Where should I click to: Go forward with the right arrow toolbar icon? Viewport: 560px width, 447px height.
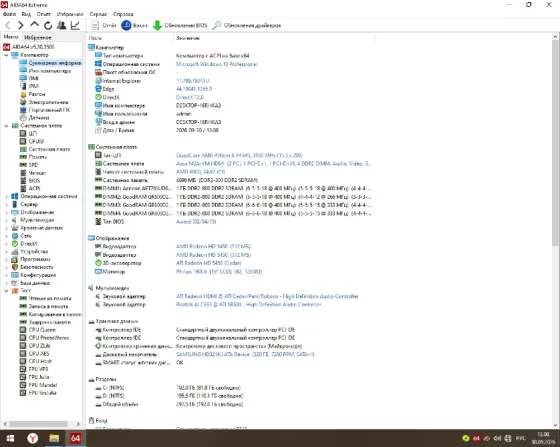[x=21, y=25]
